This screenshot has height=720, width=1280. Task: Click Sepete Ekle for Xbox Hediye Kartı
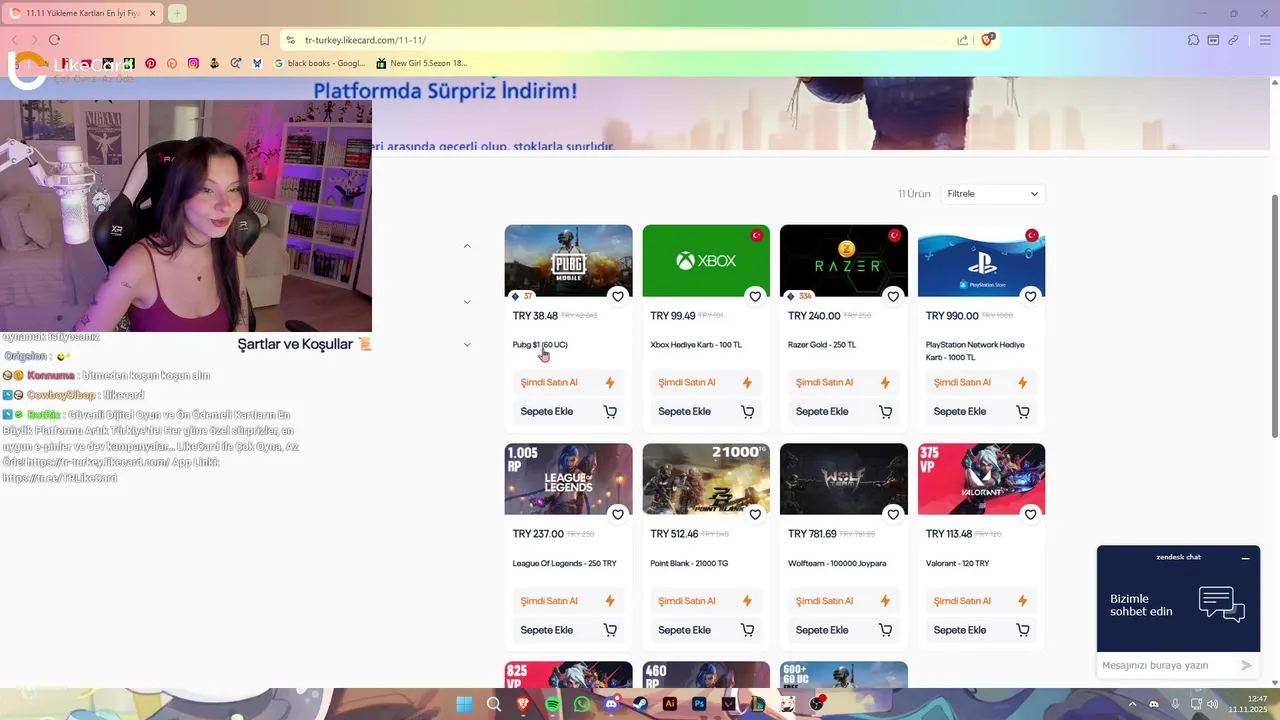706,411
